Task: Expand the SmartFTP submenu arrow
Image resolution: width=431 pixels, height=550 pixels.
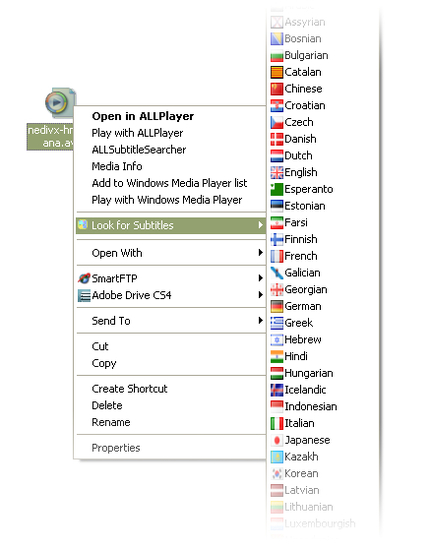Action: [260, 279]
